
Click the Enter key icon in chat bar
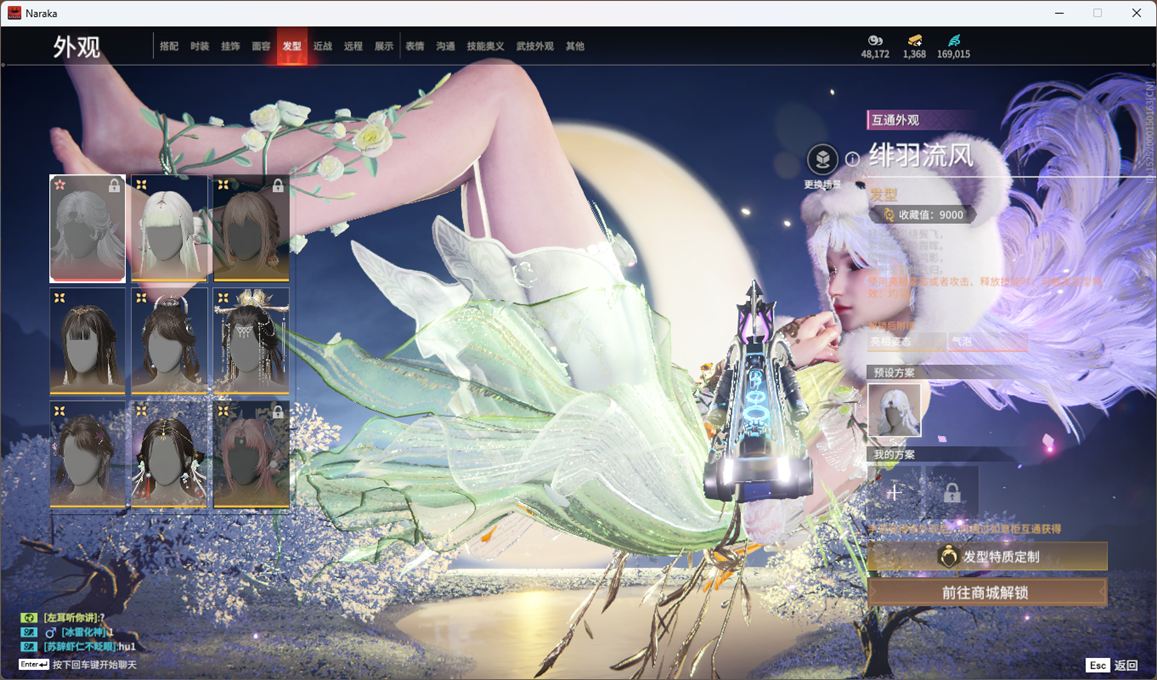pos(34,665)
